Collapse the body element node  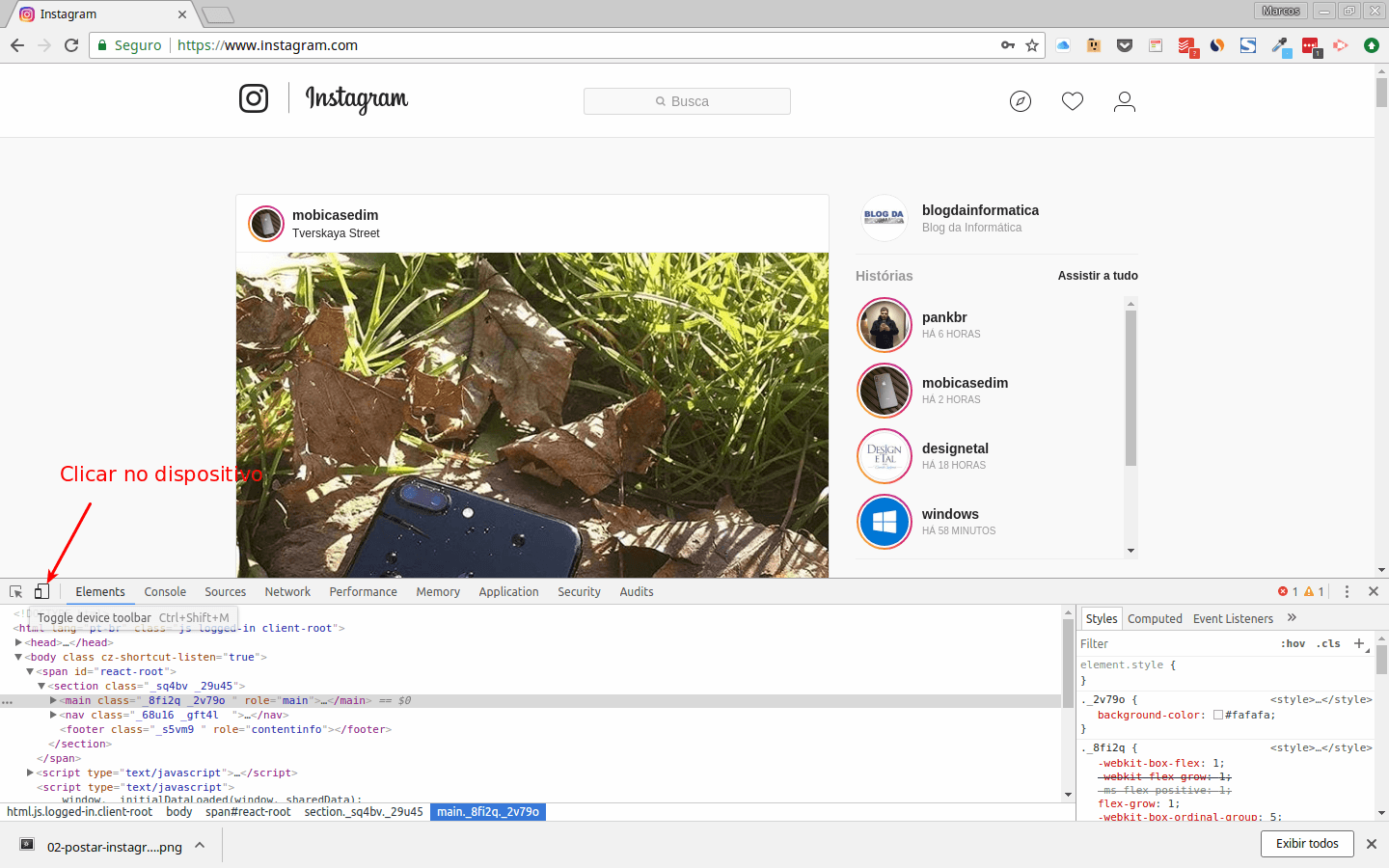[x=18, y=657]
